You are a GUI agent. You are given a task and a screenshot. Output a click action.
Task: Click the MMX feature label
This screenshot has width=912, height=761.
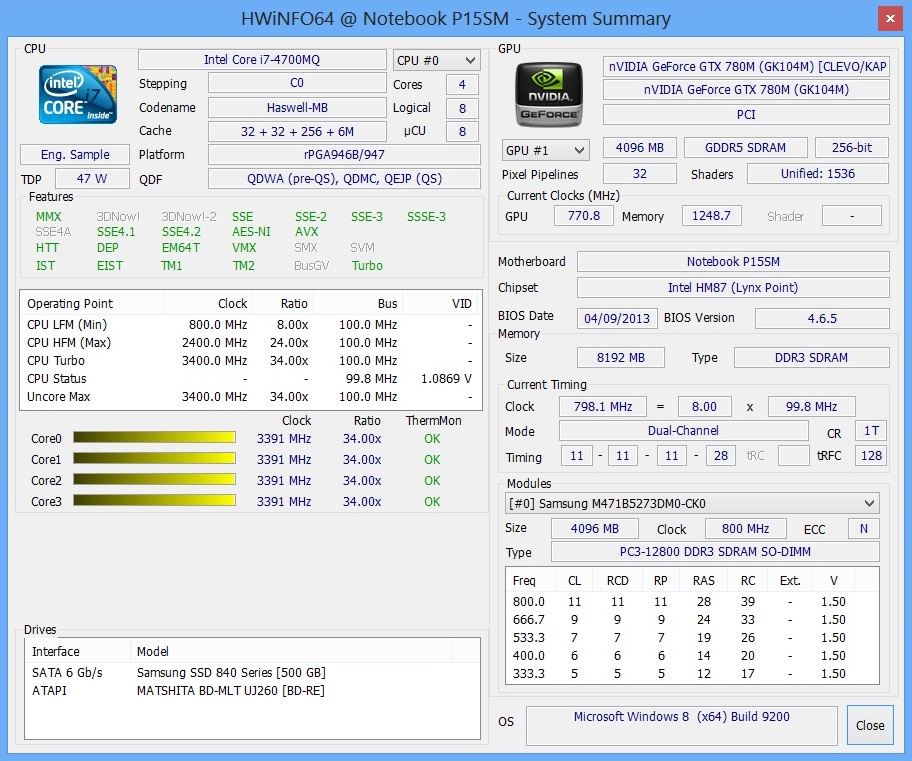48,216
